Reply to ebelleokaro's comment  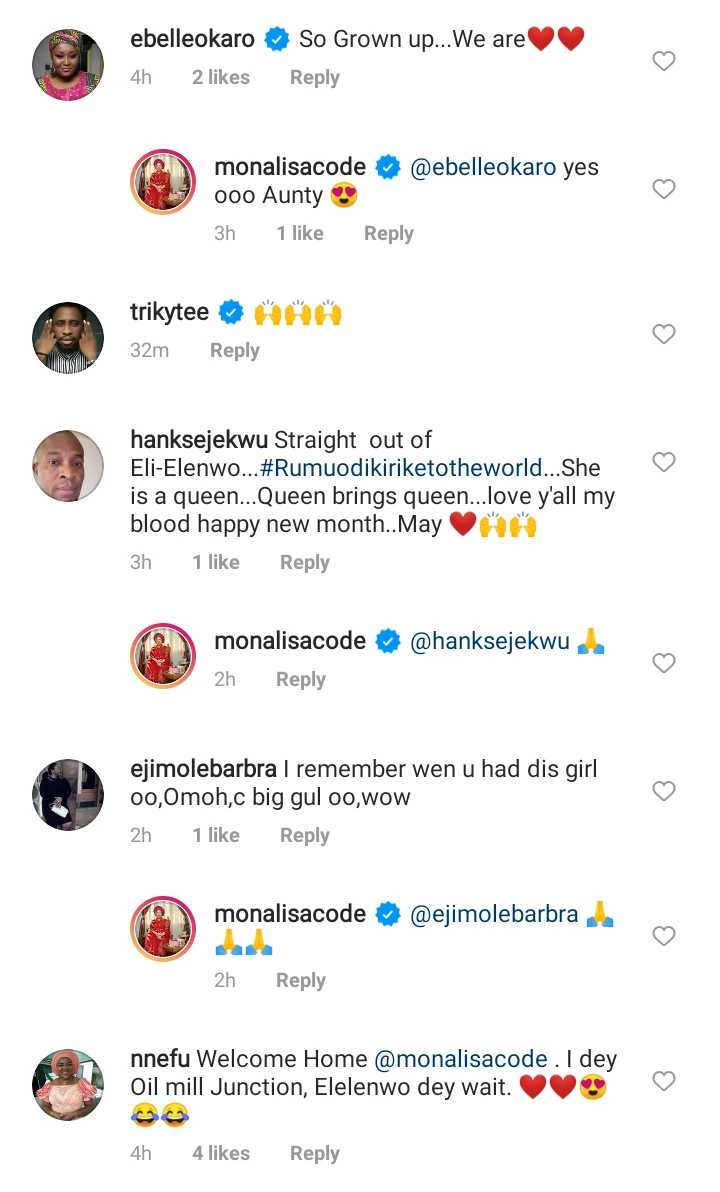tap(315, 78)
